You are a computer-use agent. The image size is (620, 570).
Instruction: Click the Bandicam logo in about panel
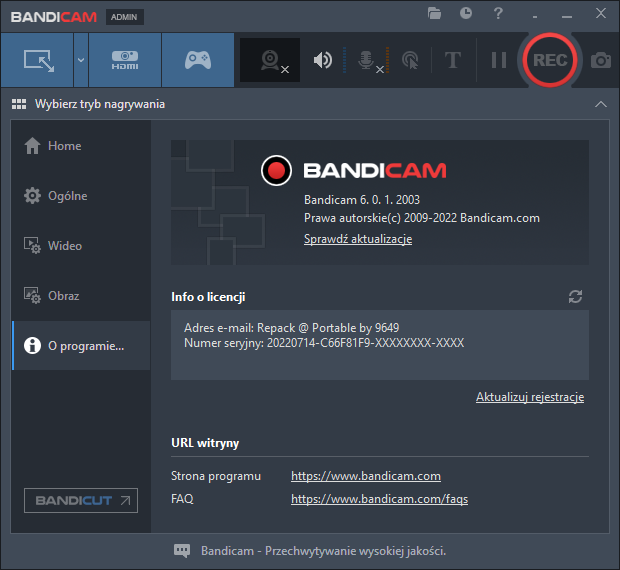coord(354,170)
